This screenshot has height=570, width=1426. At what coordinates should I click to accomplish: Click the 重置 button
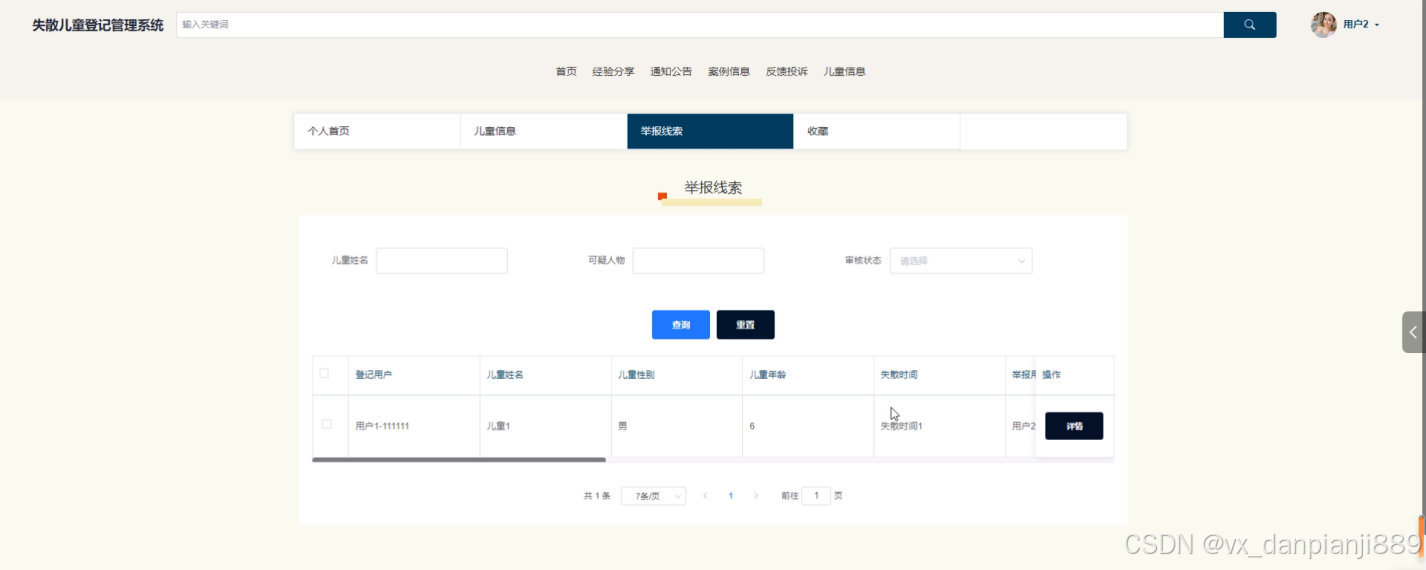(745, 325)
